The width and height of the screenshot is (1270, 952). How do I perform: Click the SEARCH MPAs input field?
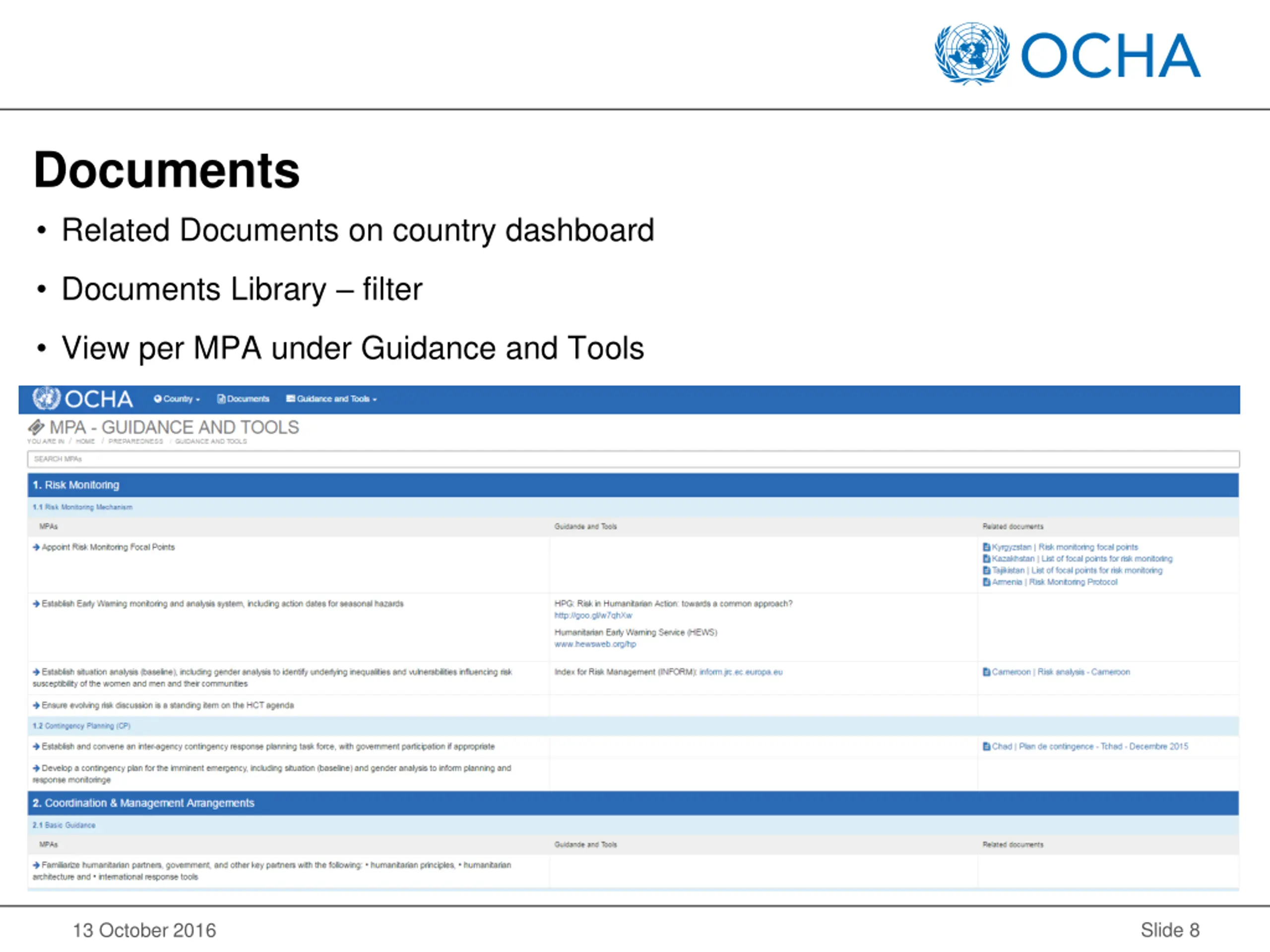(x=634, y=459)
